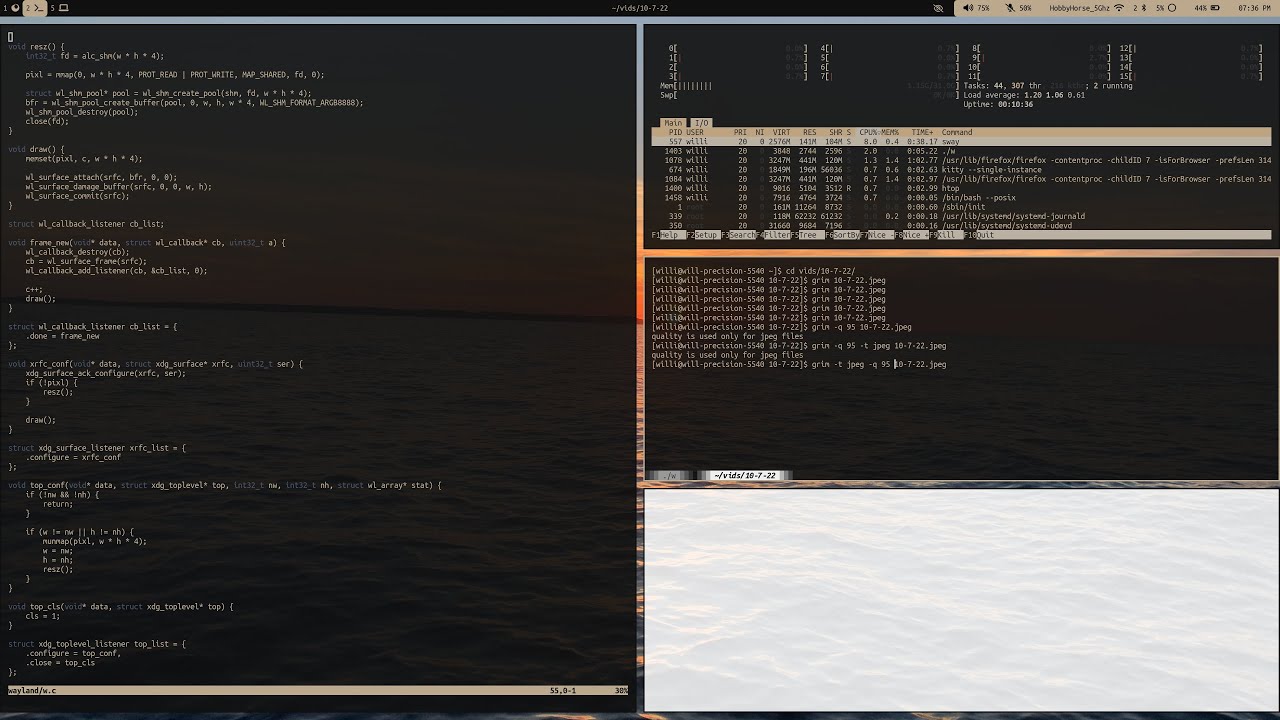Switch to the ~/vids/10-7-22 terminal tab

click(744, 476)
